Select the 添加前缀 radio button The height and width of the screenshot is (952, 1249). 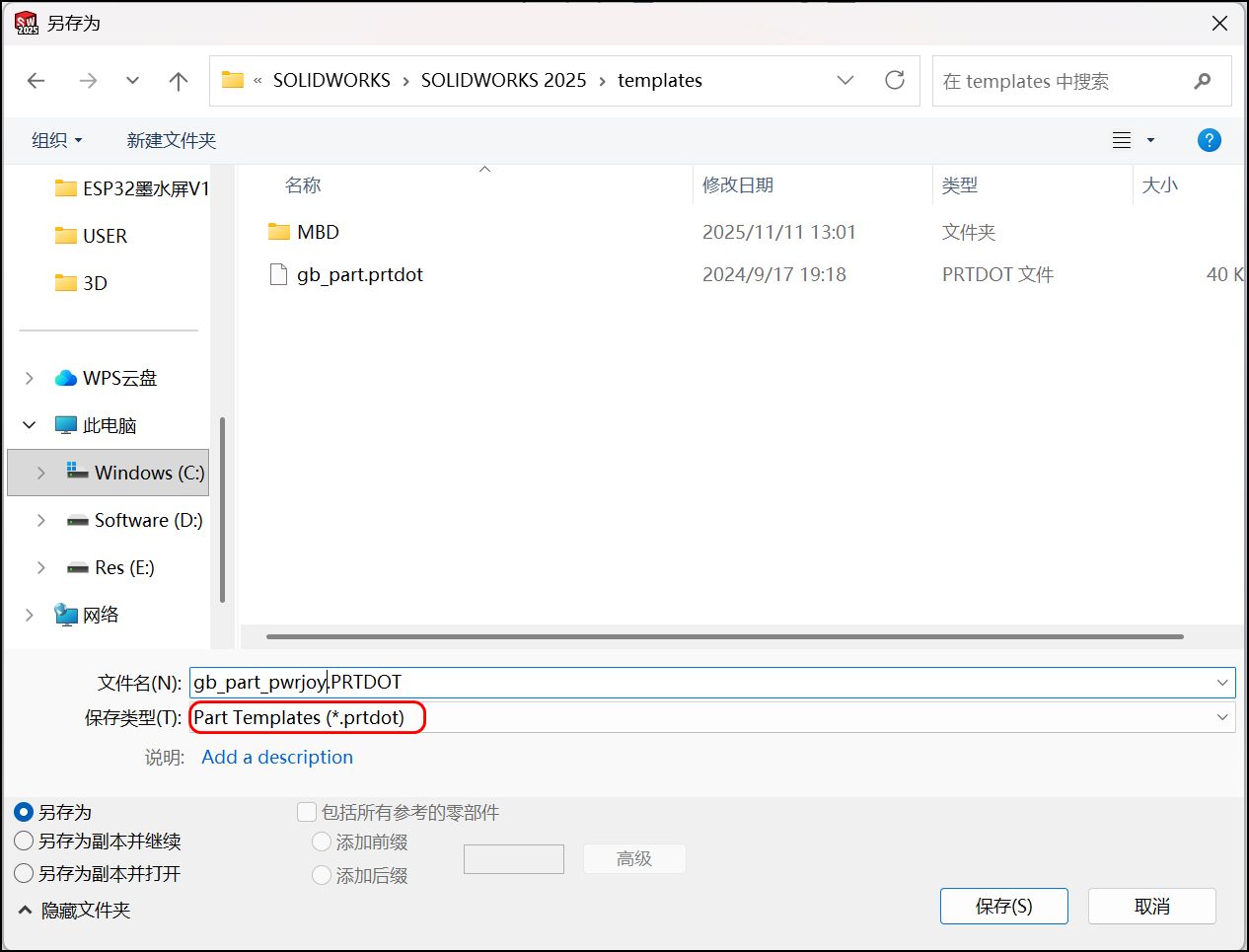[x=322, y=842]
